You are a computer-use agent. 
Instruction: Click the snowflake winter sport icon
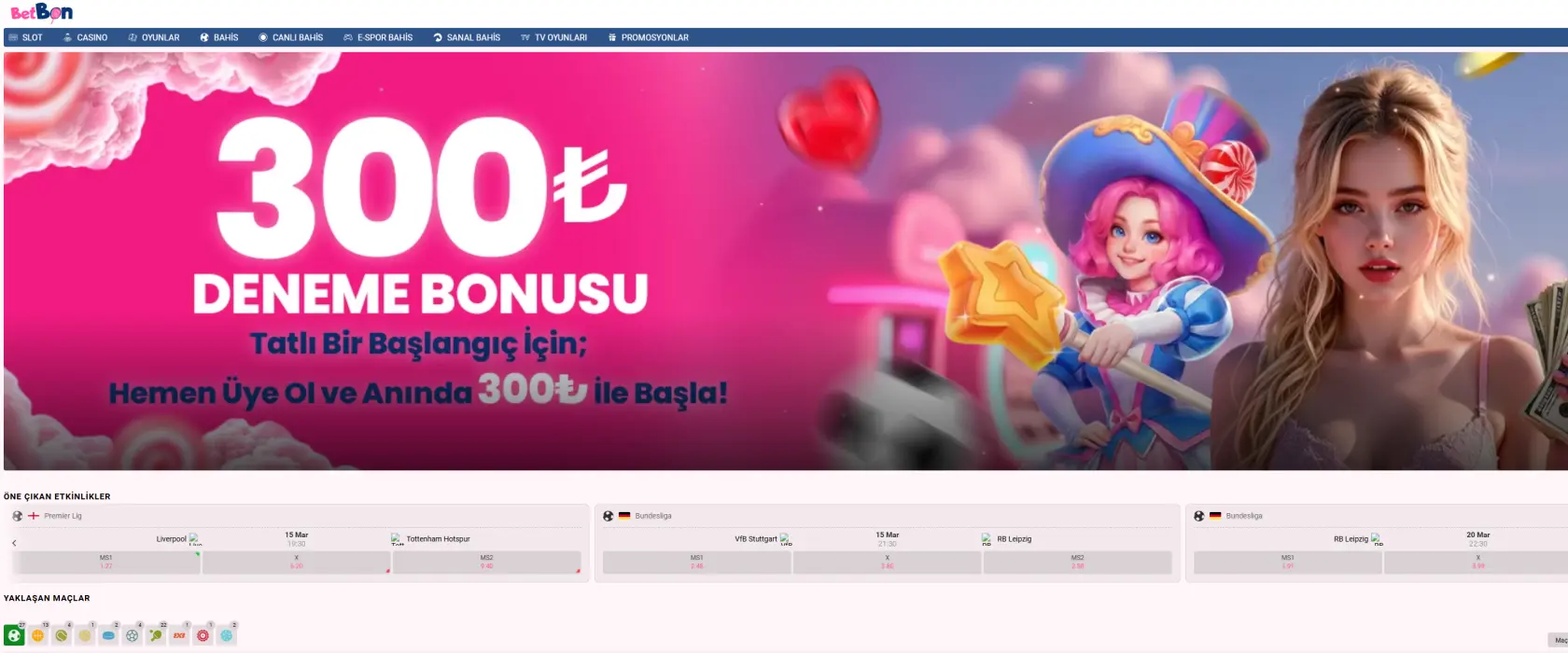click(x=227, y=635)
